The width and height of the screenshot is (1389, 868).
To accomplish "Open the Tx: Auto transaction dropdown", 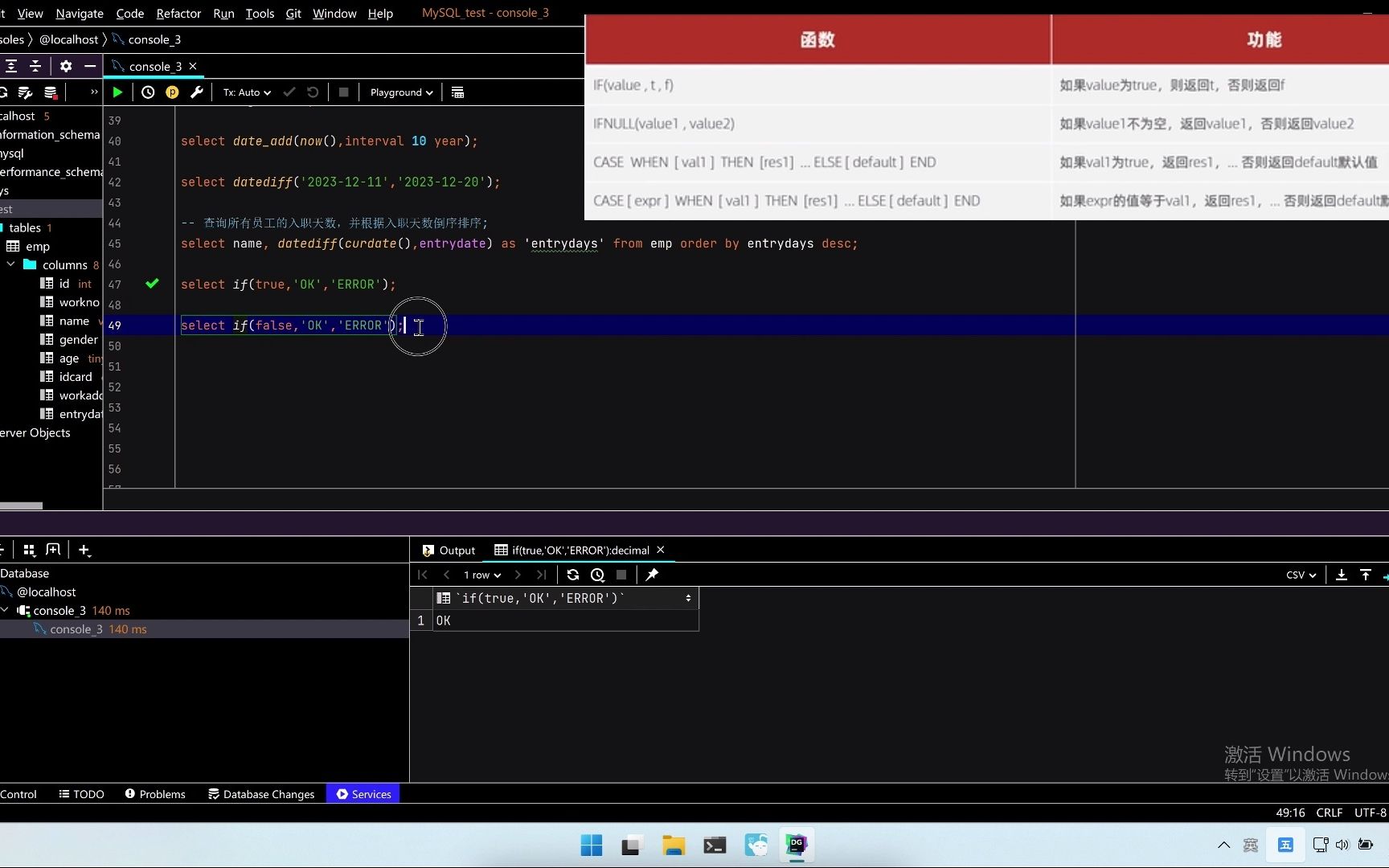I will 246,92.
